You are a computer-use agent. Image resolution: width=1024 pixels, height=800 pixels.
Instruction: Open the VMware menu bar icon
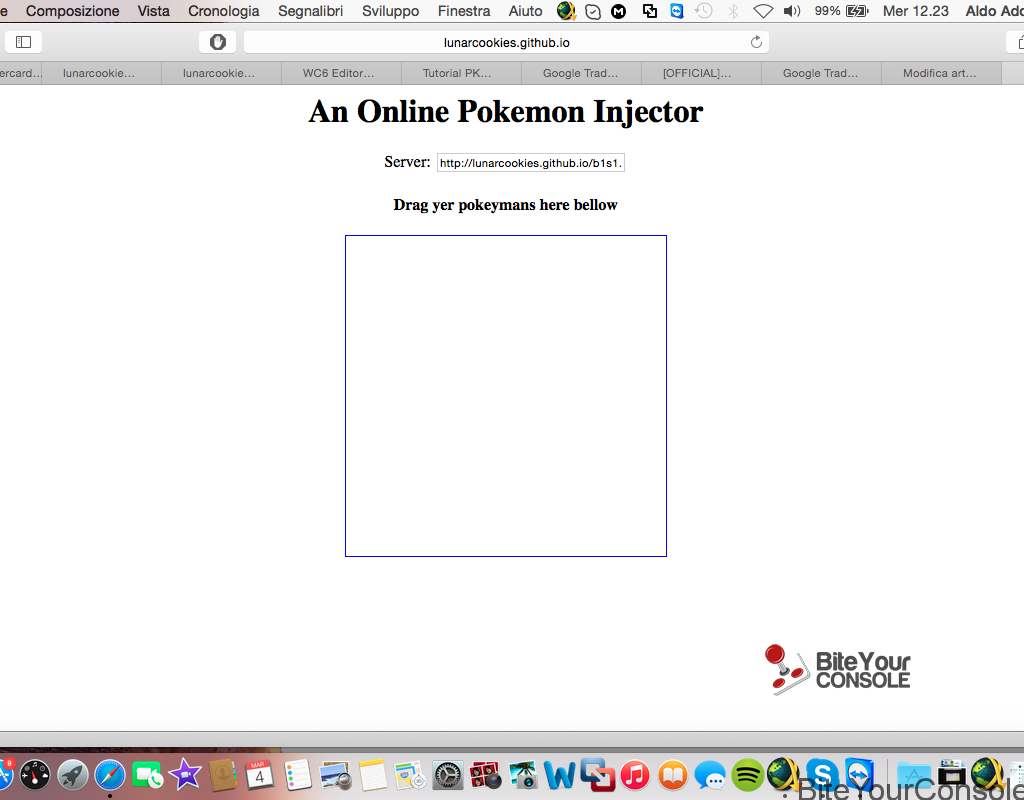tap(649, 11)
